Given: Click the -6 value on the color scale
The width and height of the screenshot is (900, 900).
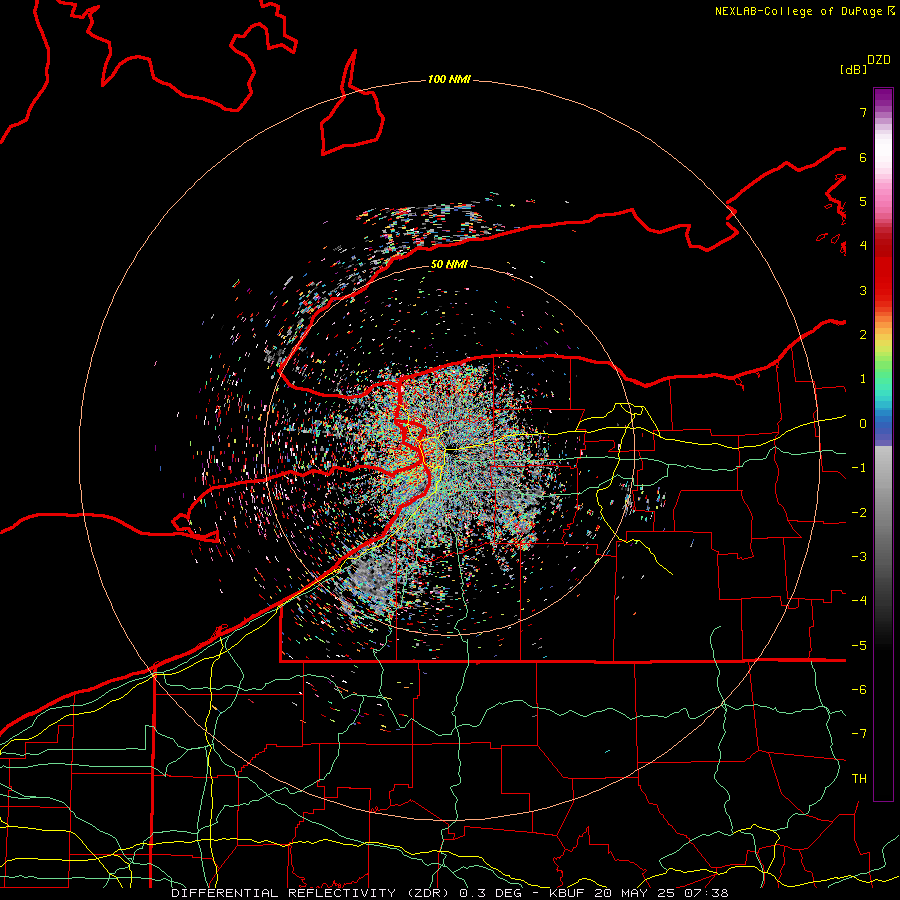Looking at the screenshot, I should pyautogui.click(x=859, y=690).
